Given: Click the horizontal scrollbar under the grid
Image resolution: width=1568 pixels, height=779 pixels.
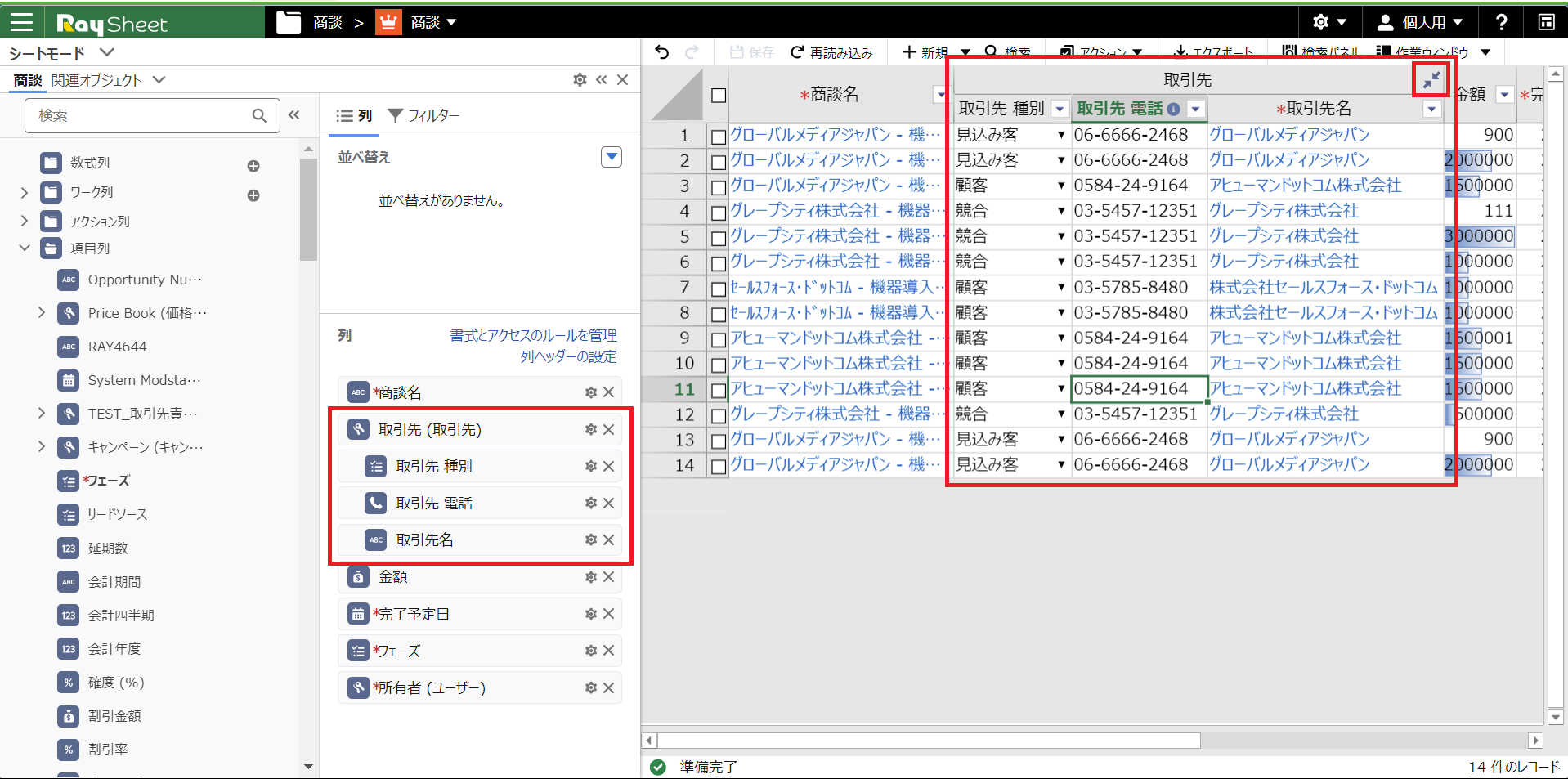Looking at the screenshot, I should click(929, 741).
